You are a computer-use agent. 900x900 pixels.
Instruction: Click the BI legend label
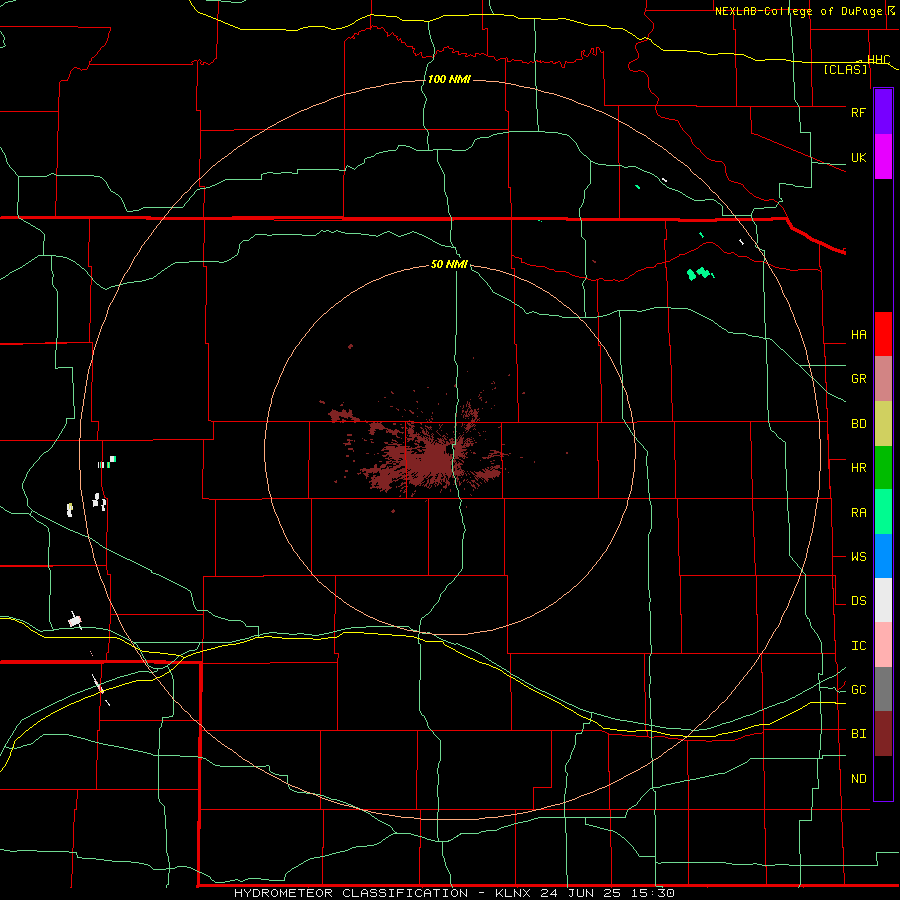[858, 734]
